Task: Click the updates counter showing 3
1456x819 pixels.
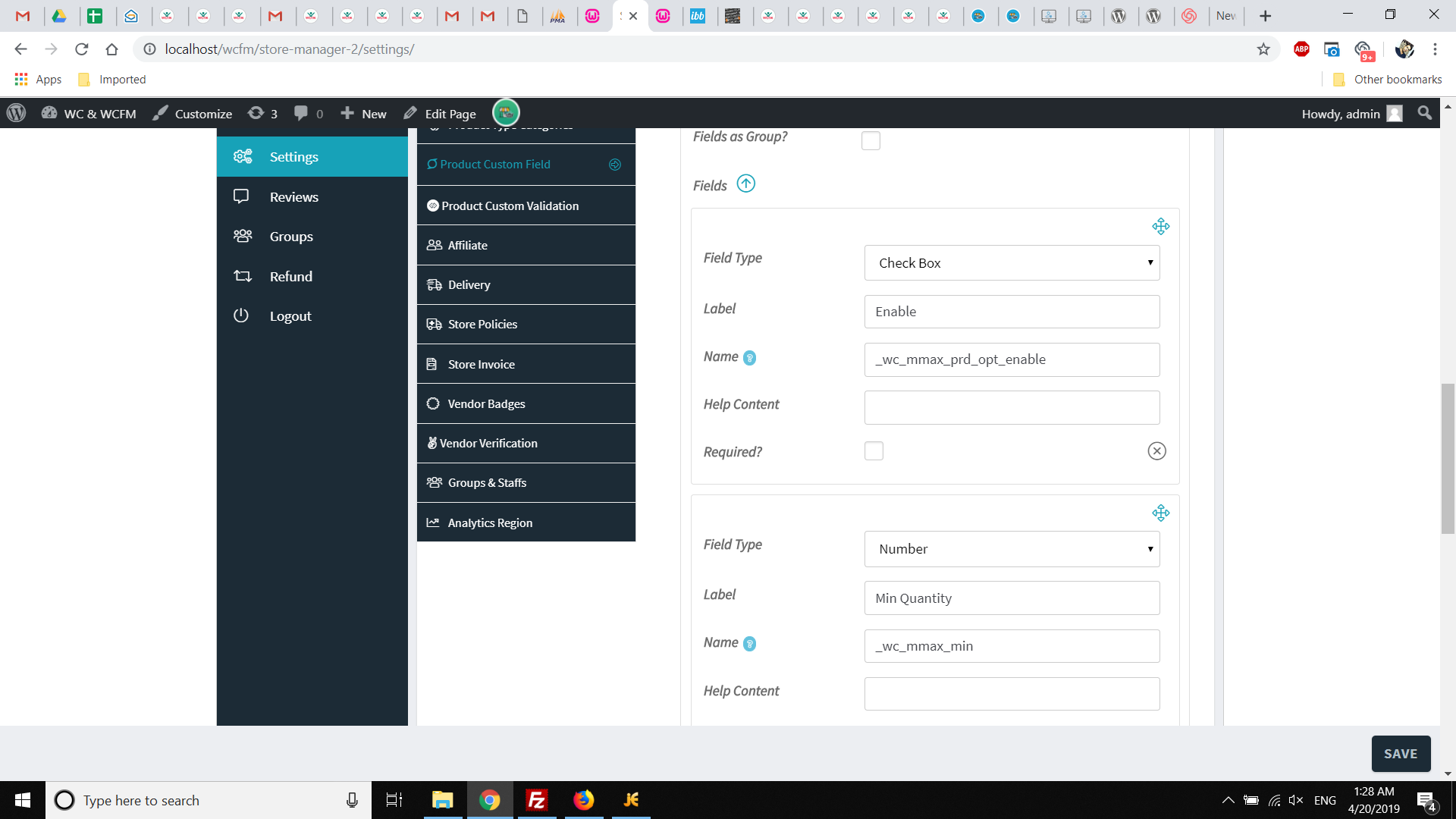Action: pyautogui.click(x=263, y=114)
